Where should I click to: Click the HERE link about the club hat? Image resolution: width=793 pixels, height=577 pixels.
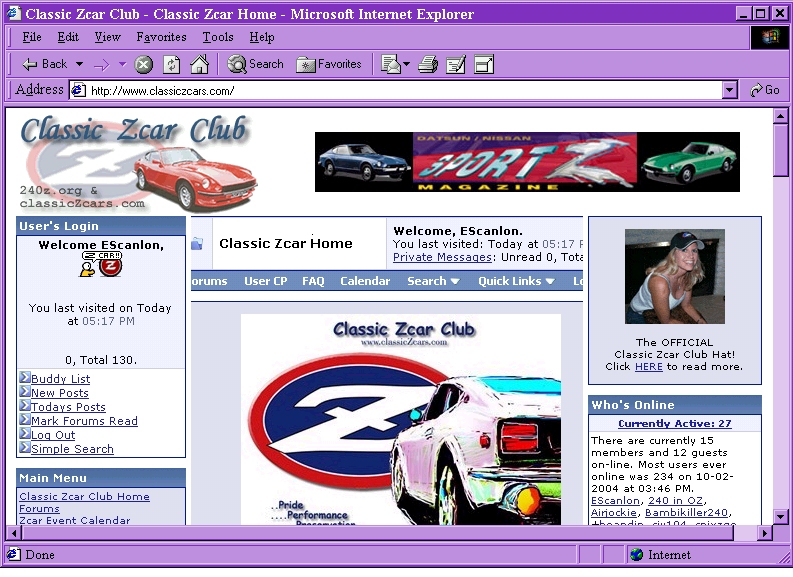(648, 367)
